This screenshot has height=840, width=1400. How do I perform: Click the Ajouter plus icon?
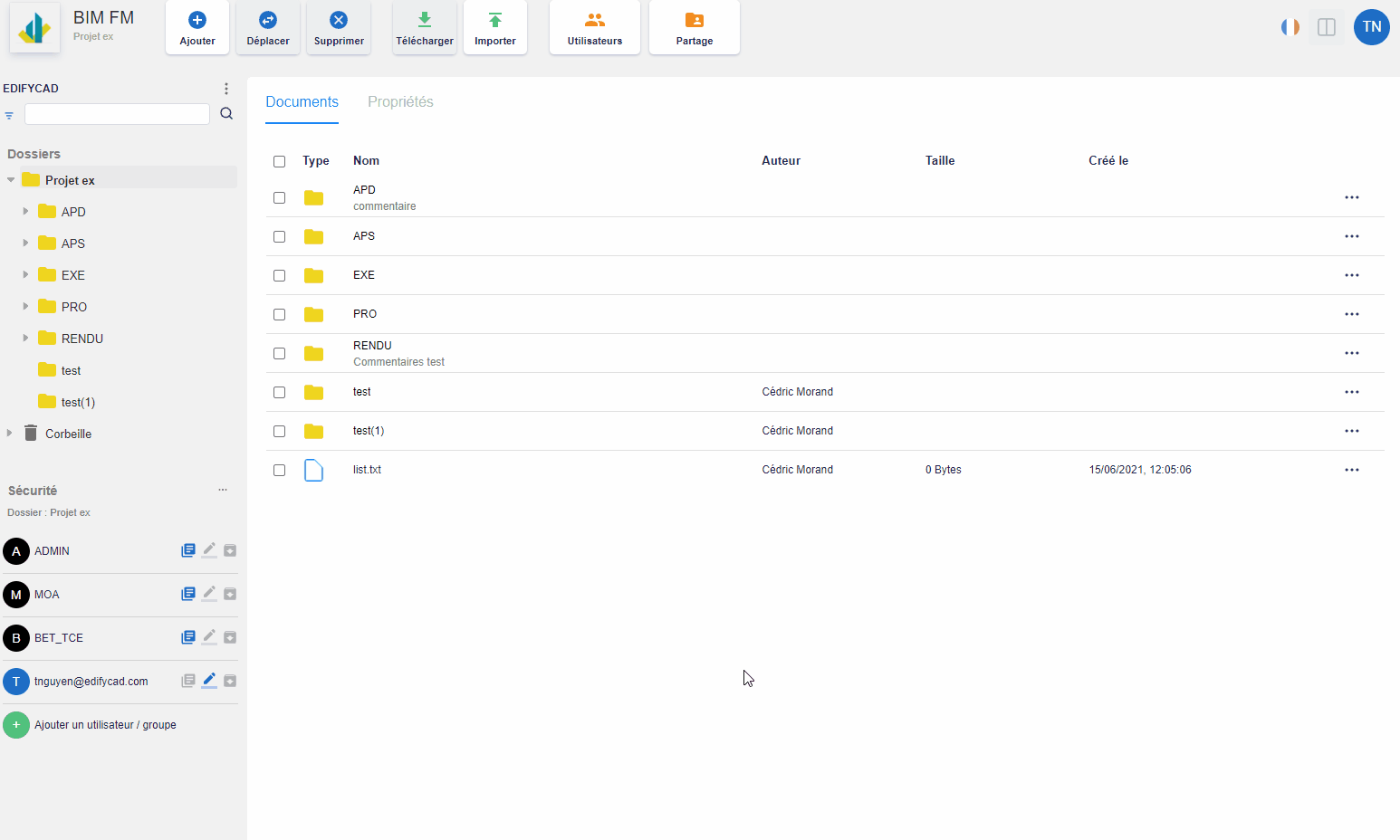(197, 21)
